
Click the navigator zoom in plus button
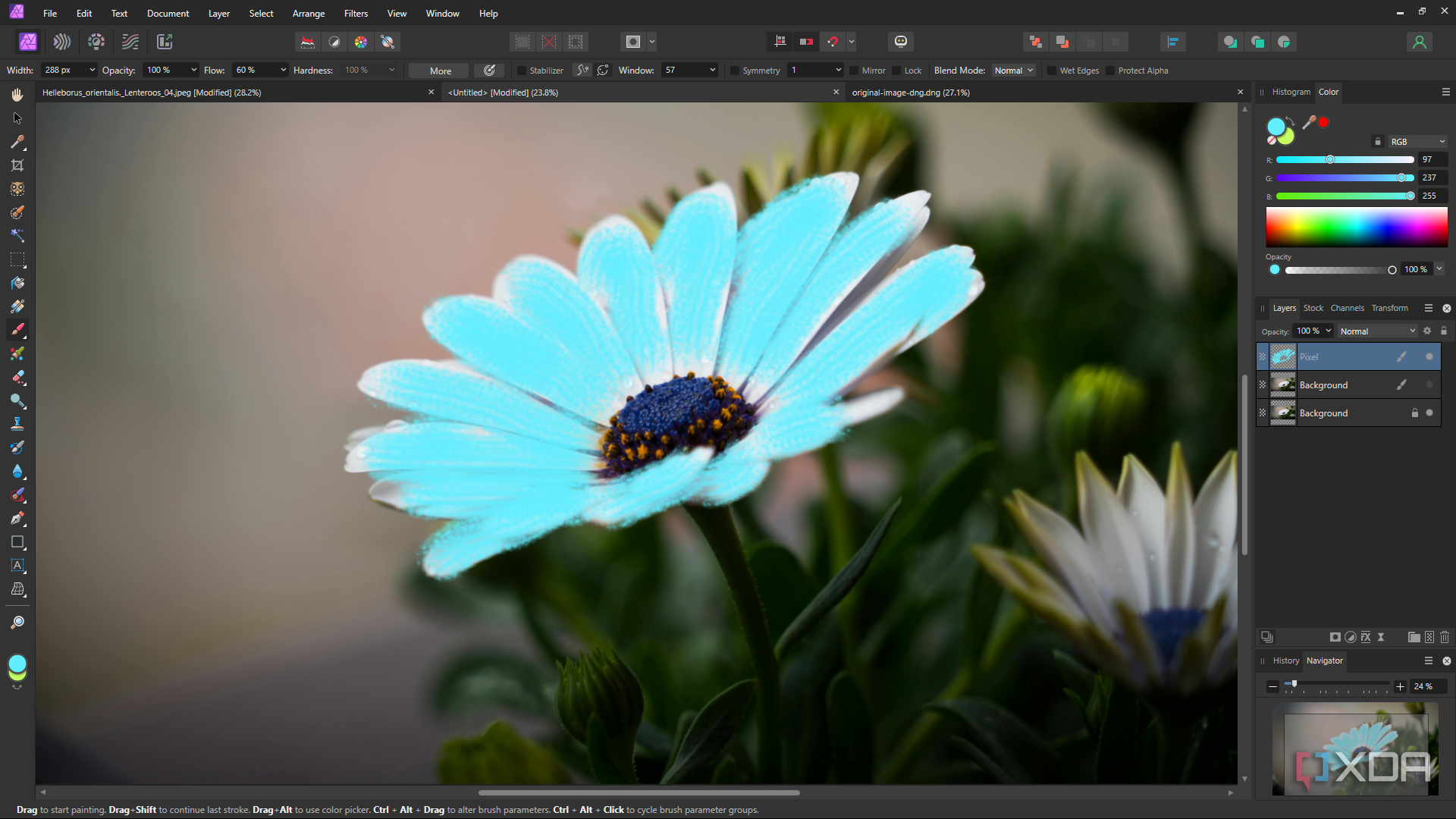pos(1400,686)
